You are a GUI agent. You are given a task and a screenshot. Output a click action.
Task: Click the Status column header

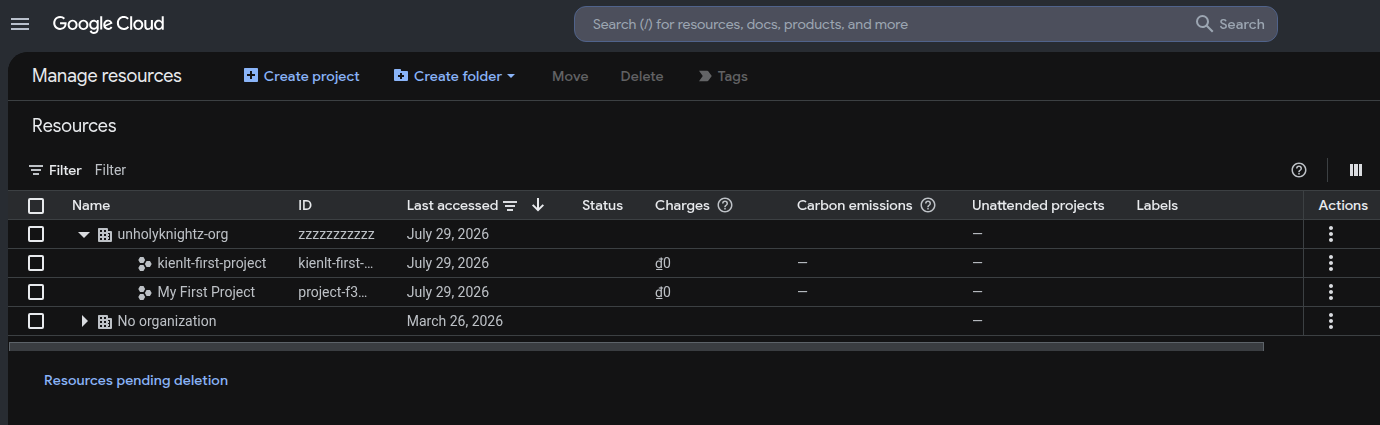(602, 205)
